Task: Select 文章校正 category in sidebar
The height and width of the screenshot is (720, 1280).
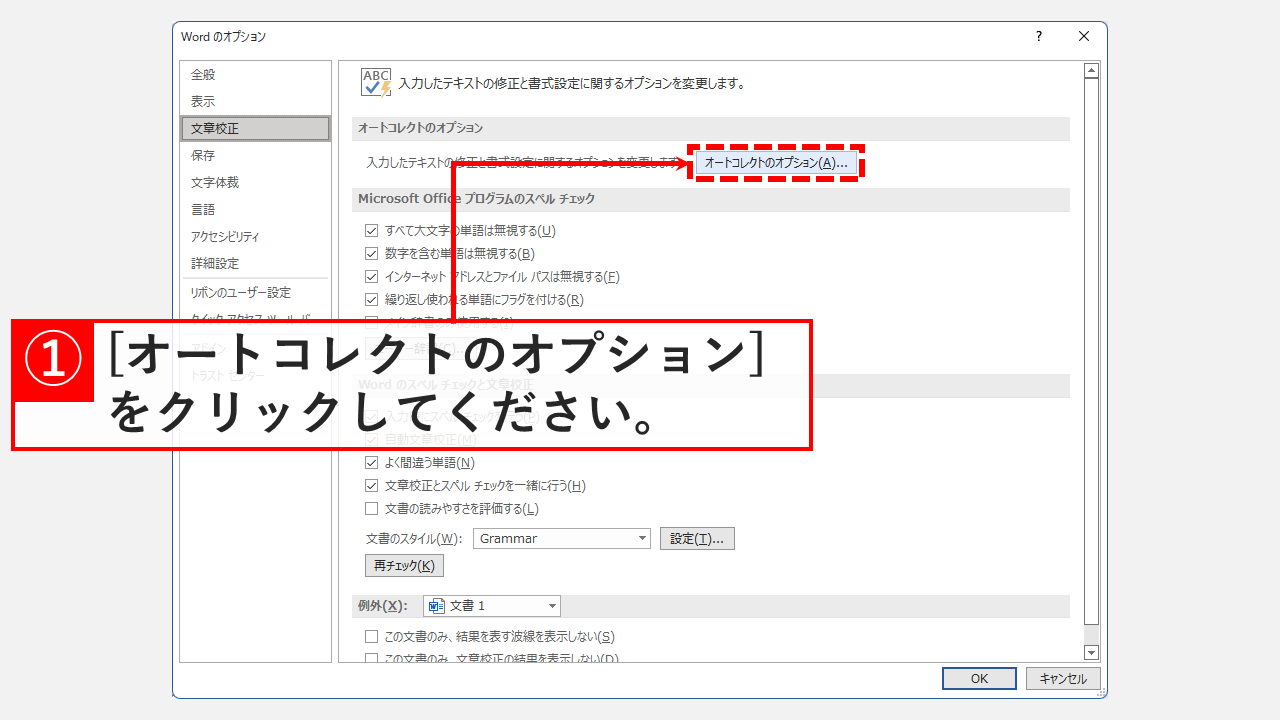Action: click(x=255, y=129)
